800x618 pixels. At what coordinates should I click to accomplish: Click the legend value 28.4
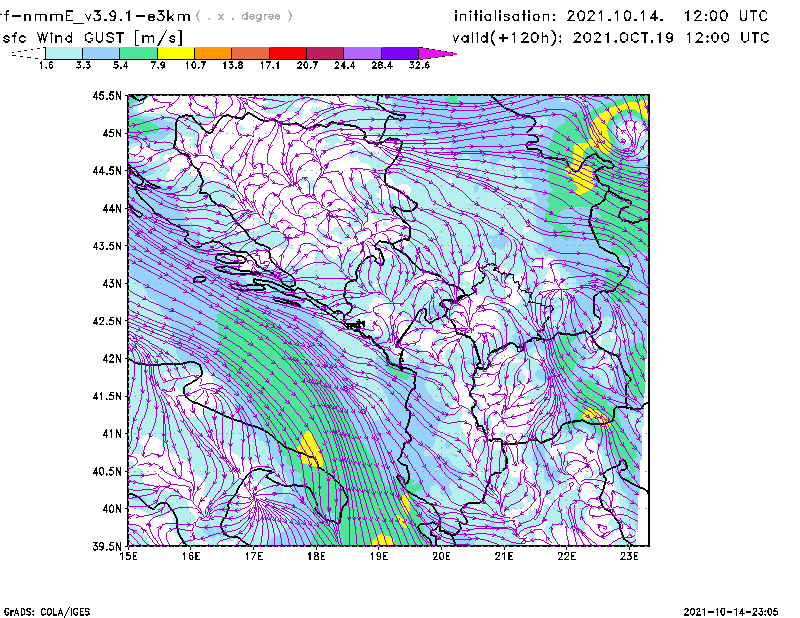(382, 65)
